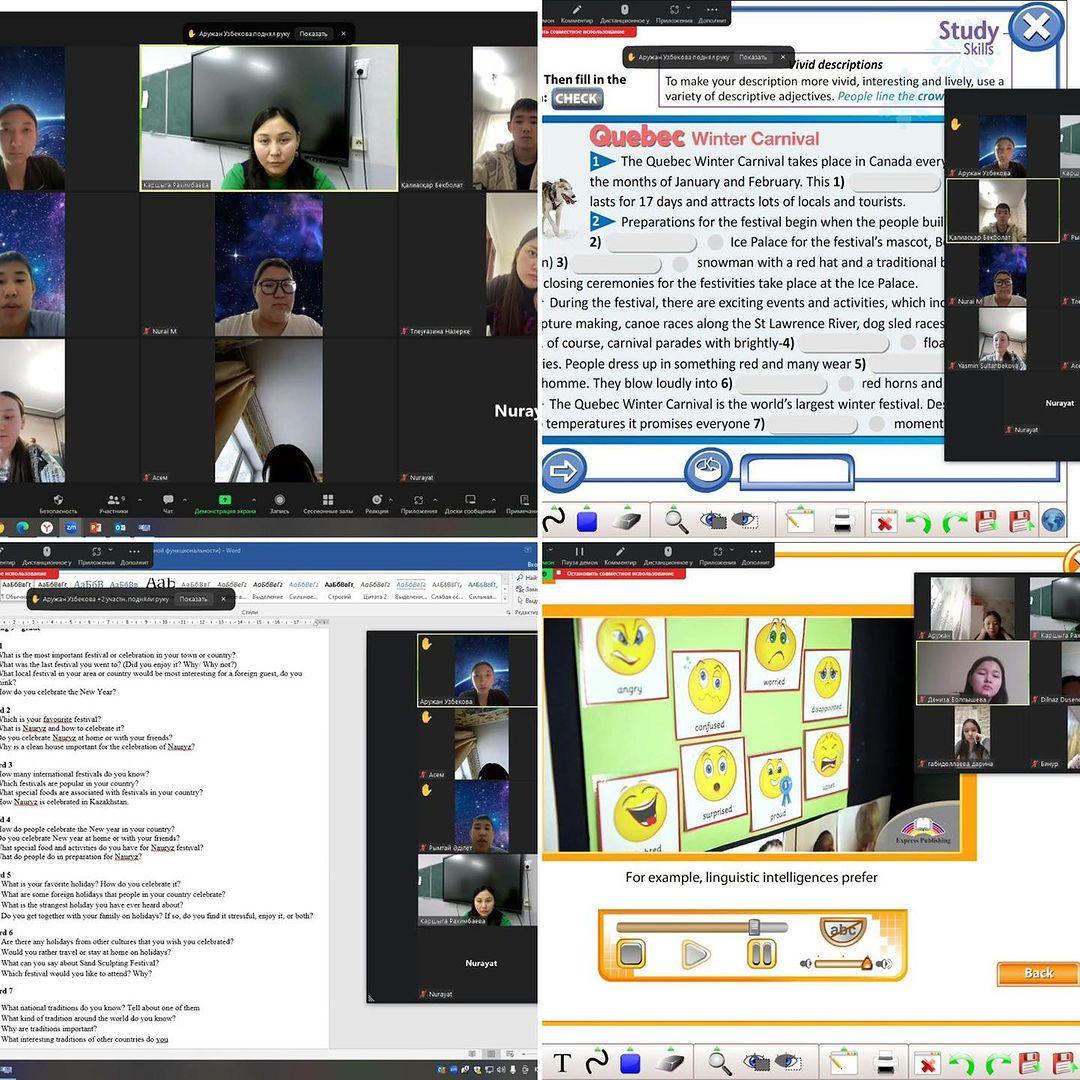Pause the video in the player
The width and height of the screenshot is (1080, 1080).
[761, 955]
